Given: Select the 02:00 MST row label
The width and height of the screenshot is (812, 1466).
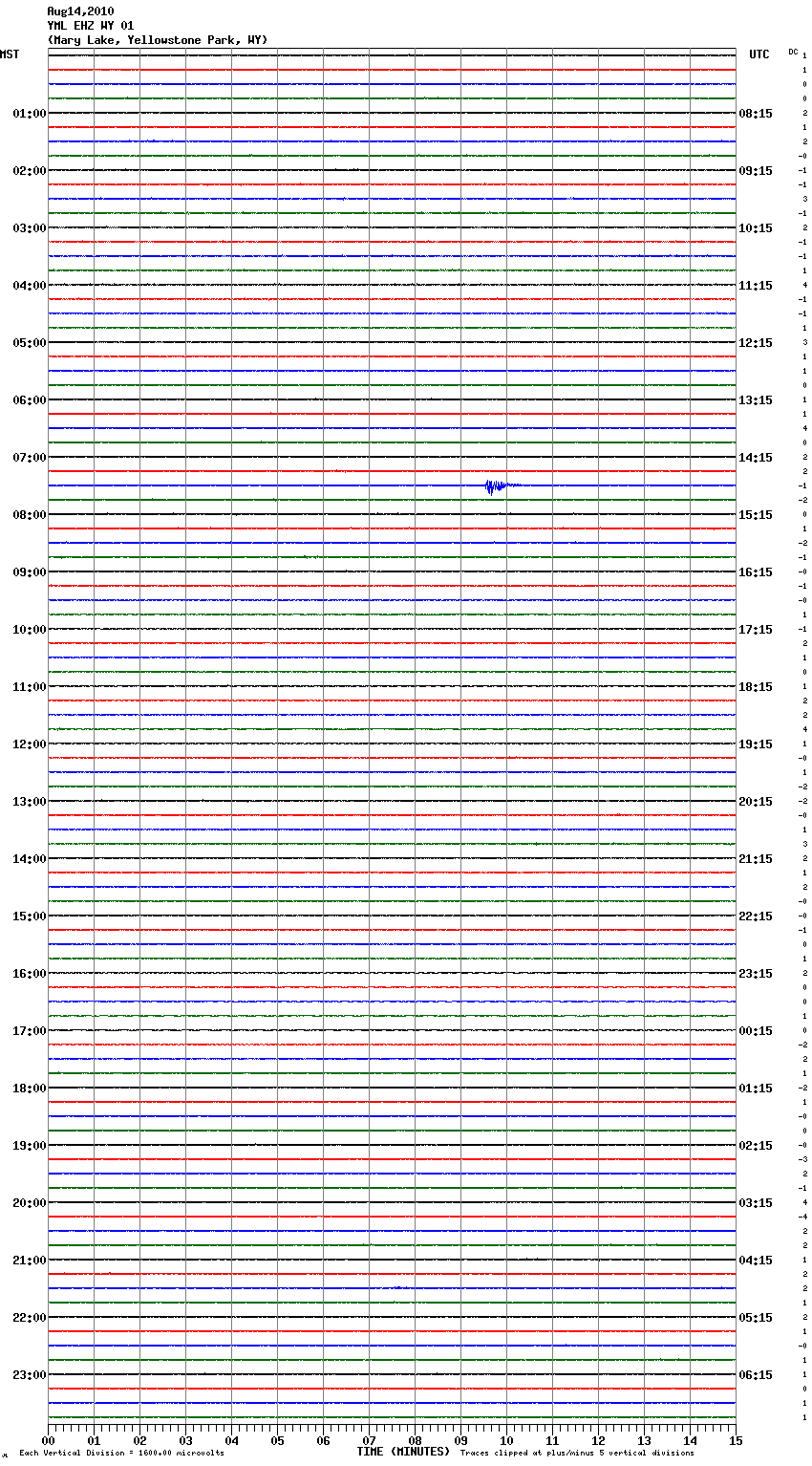Looking at the screenshot, I should tap(29, 171).
